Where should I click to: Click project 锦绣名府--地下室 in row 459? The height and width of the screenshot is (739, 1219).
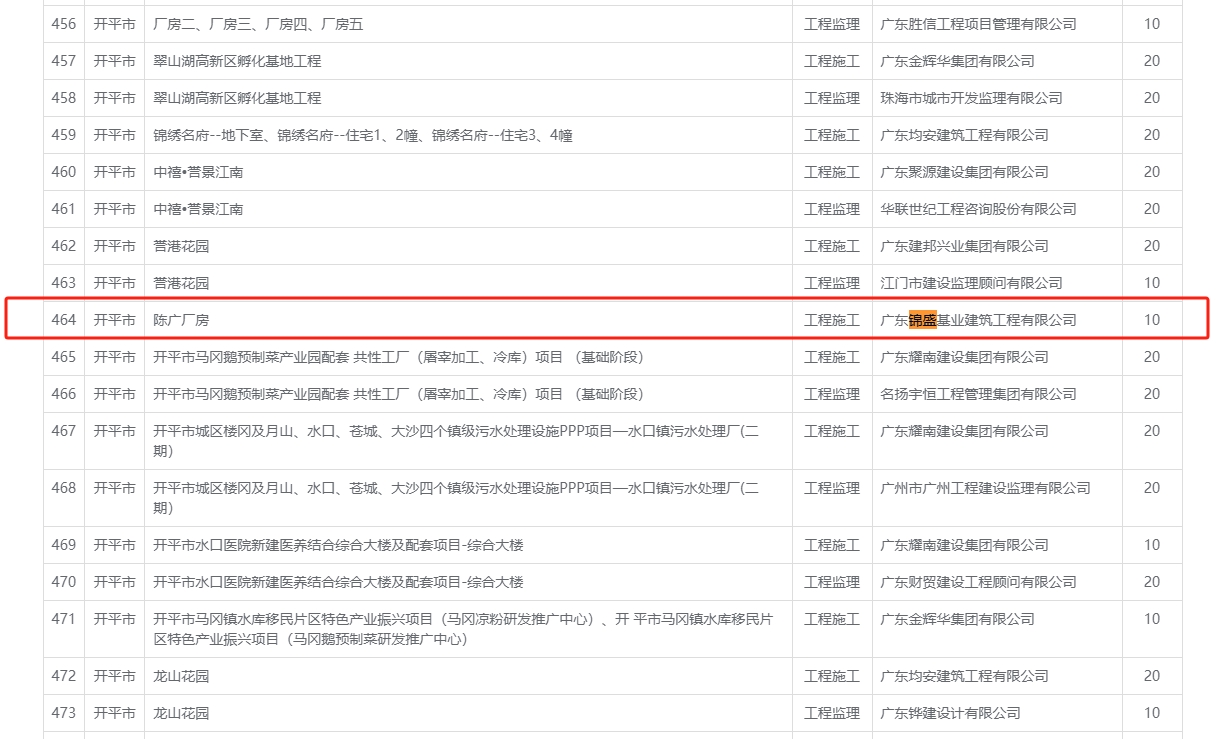click(363, 135)
